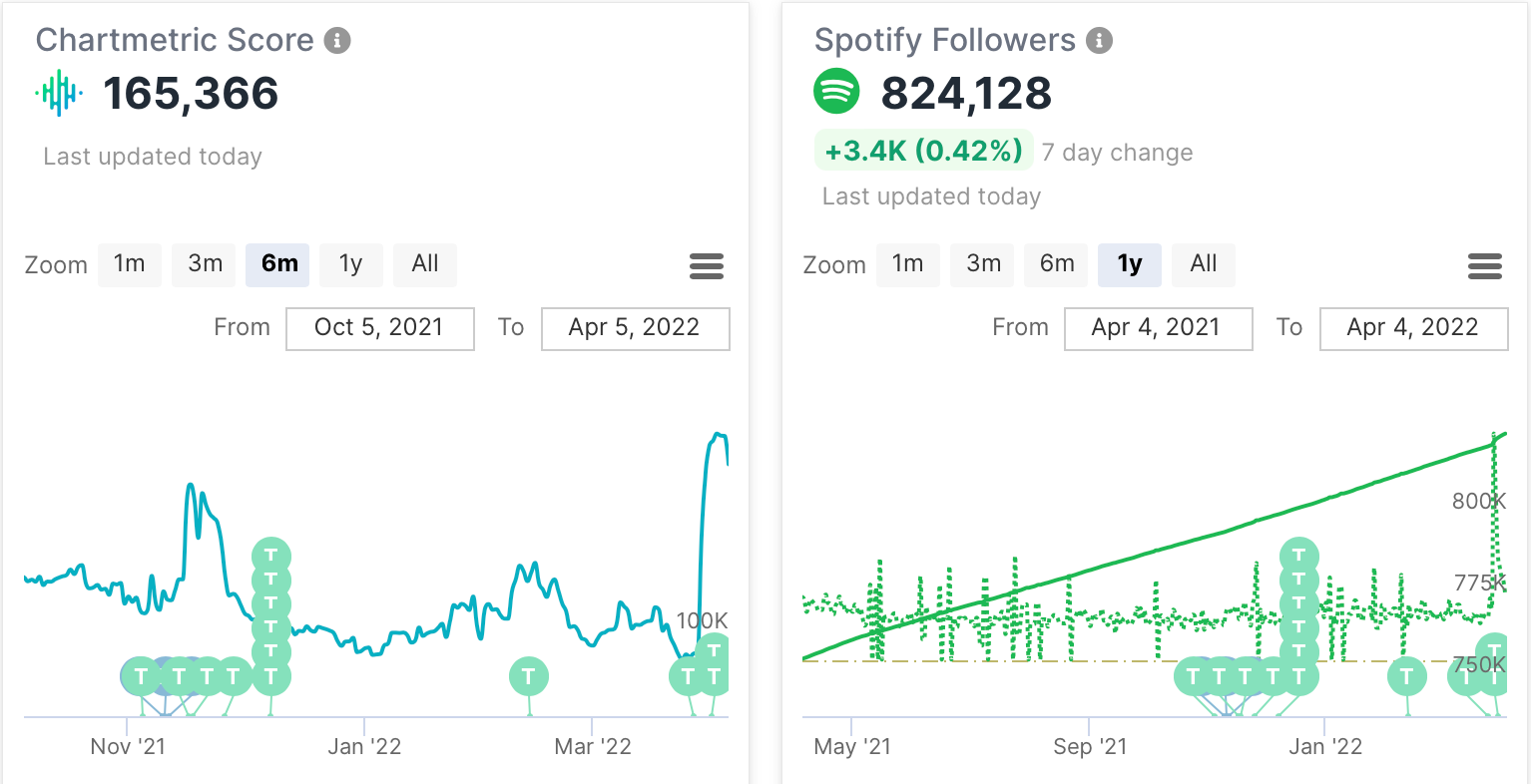Click the lone T marker after Jan '22

click(1407, 676)
